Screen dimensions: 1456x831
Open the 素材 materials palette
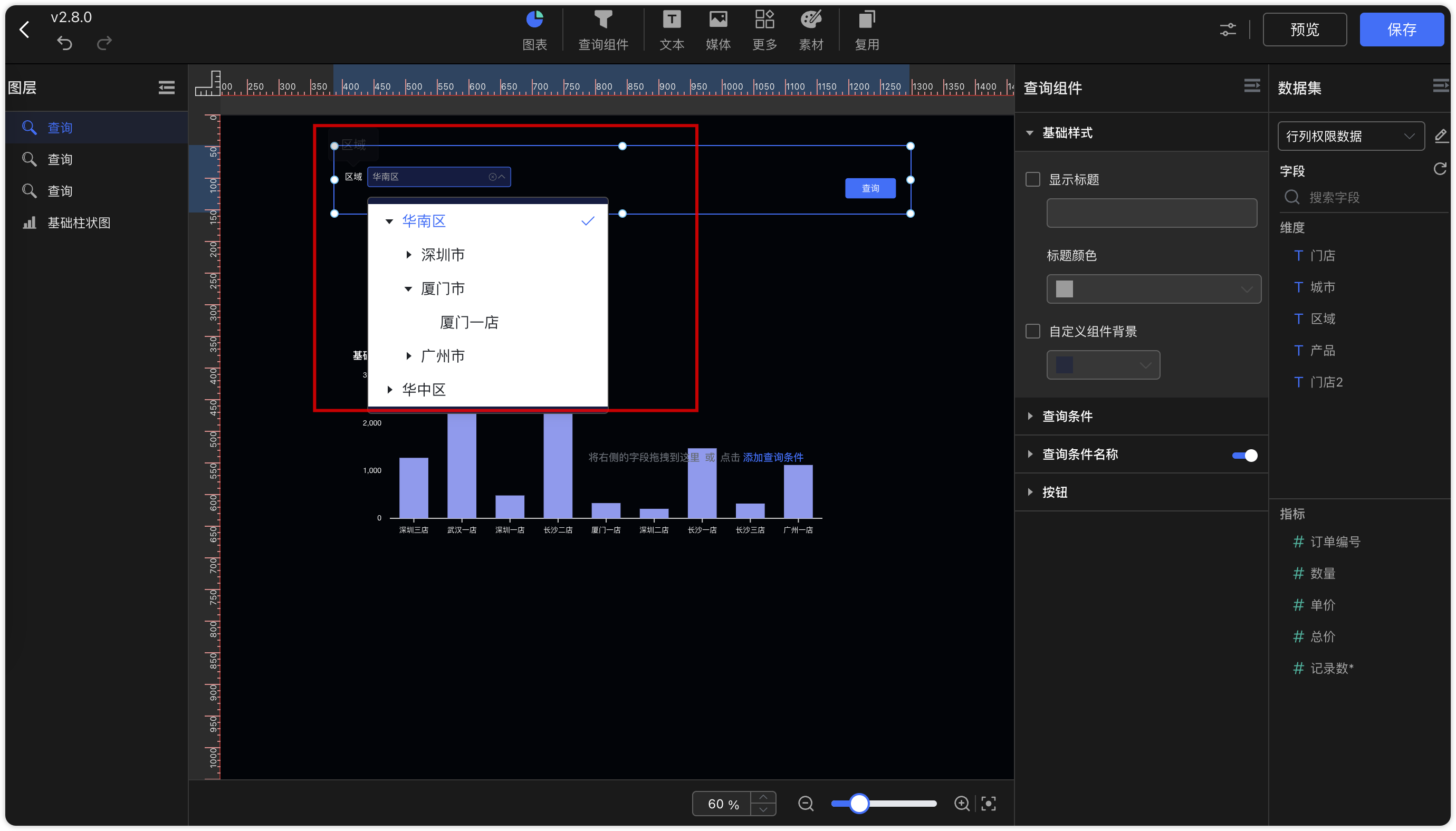pos(811,31)
